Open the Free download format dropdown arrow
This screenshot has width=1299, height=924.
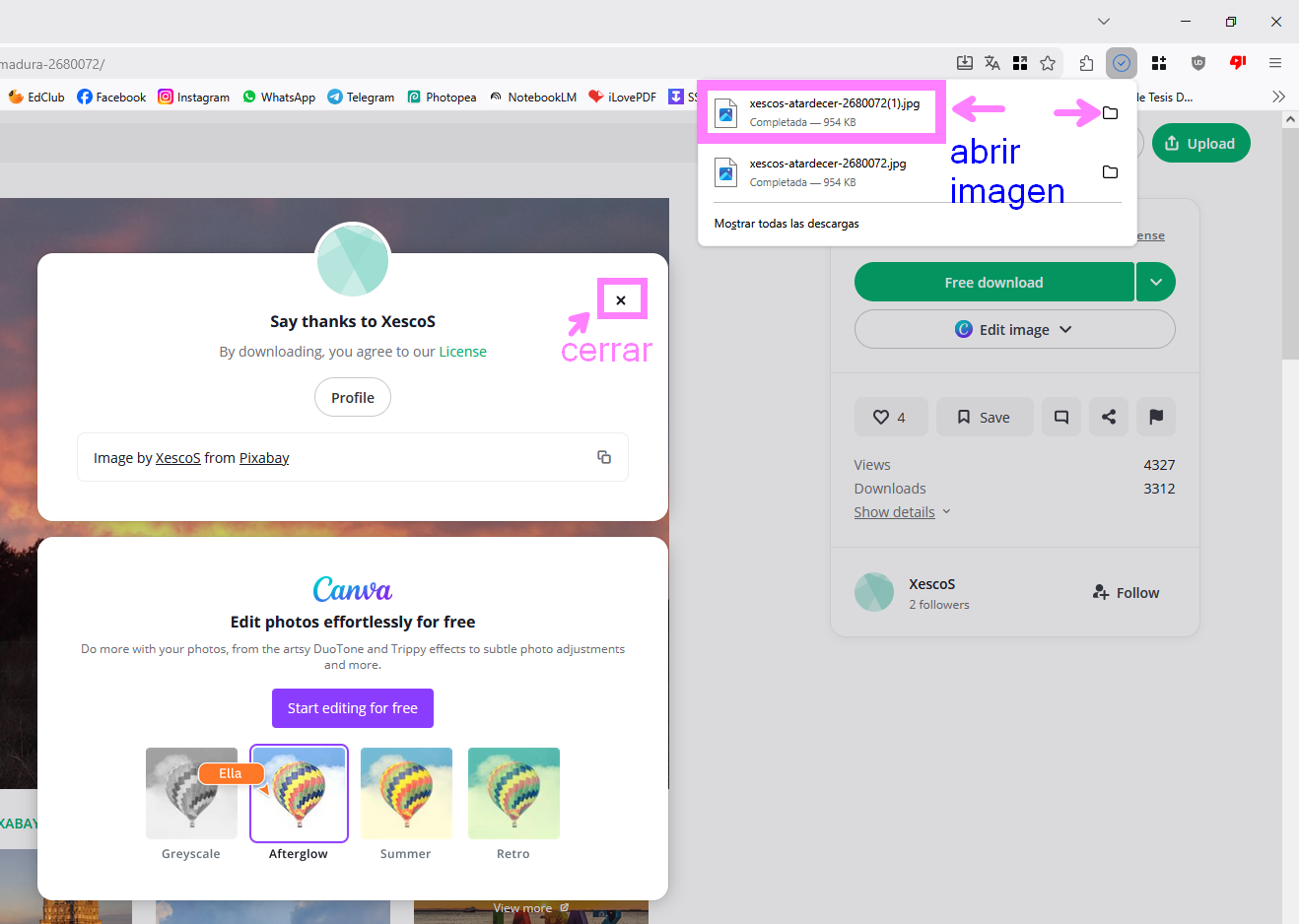[1155, 282]
